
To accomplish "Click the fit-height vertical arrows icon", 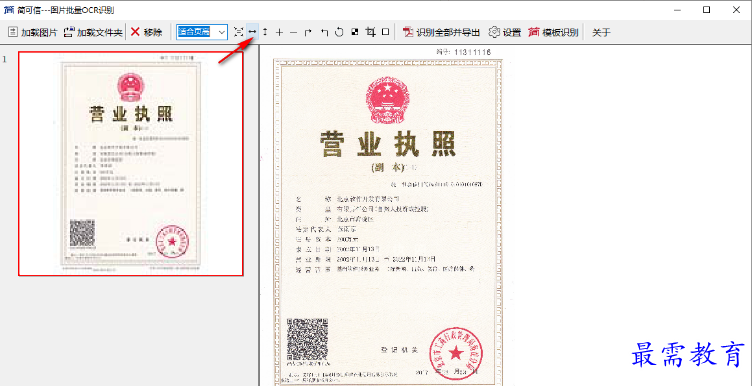I will (265, 32).
